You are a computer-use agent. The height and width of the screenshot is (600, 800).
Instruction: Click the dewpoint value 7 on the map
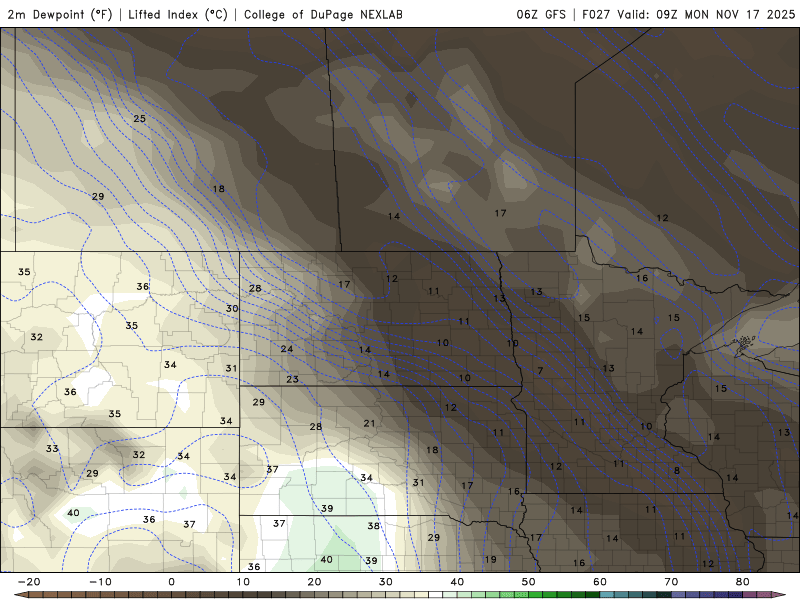(540, 371)
